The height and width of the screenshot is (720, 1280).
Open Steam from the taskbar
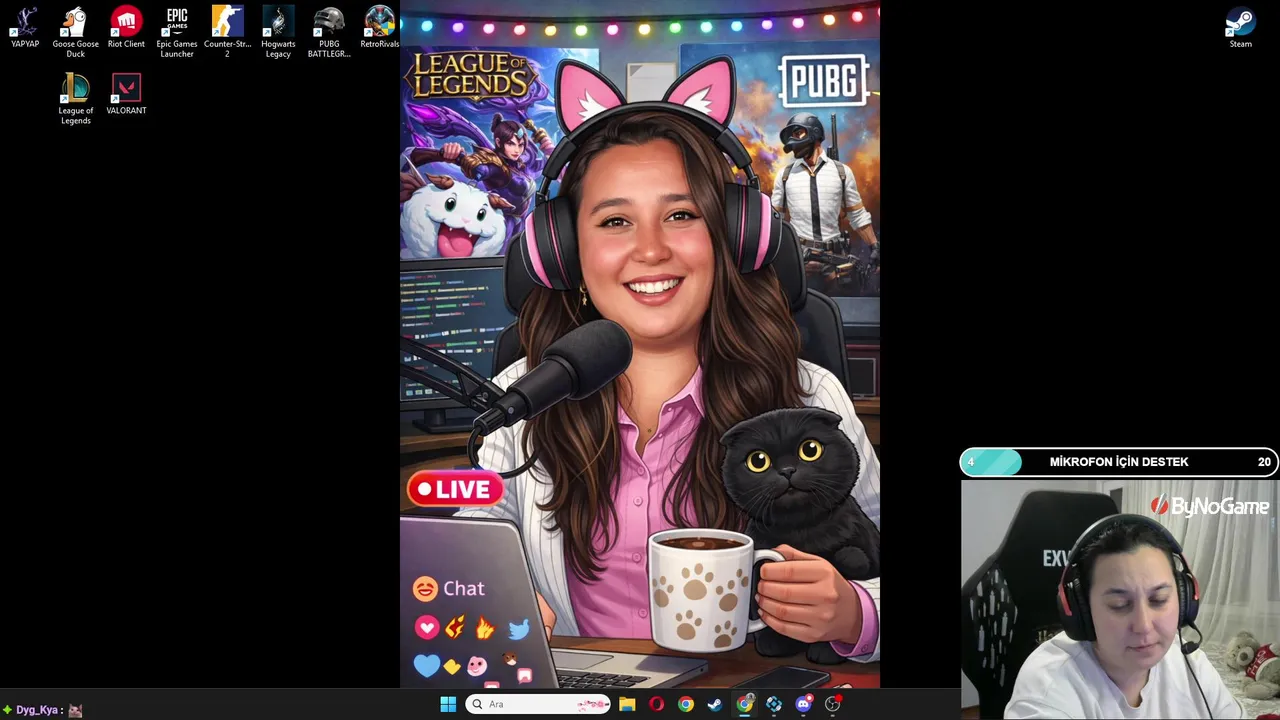[715, 704]
